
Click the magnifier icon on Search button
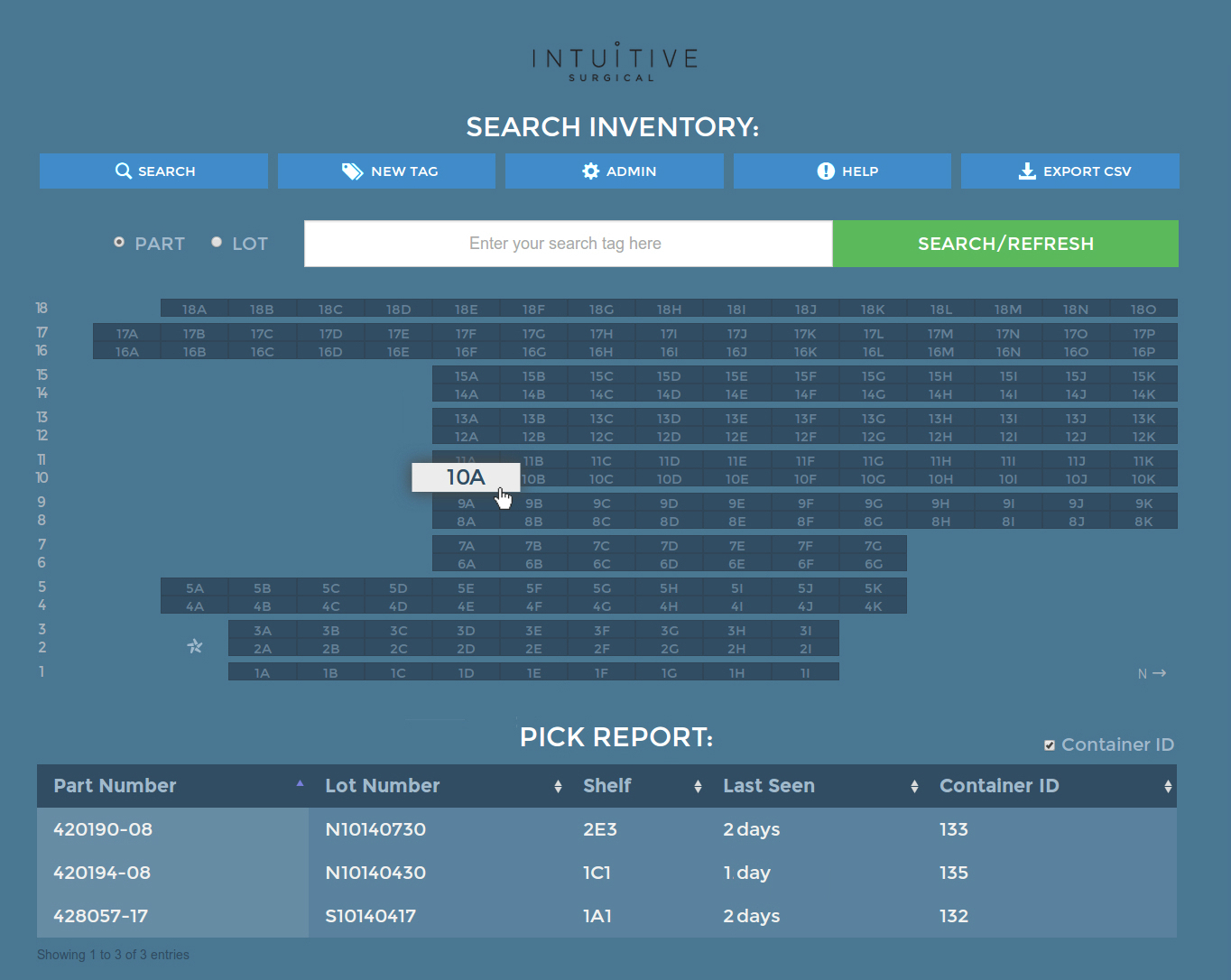pyautogui.click(x=124, y=171)
